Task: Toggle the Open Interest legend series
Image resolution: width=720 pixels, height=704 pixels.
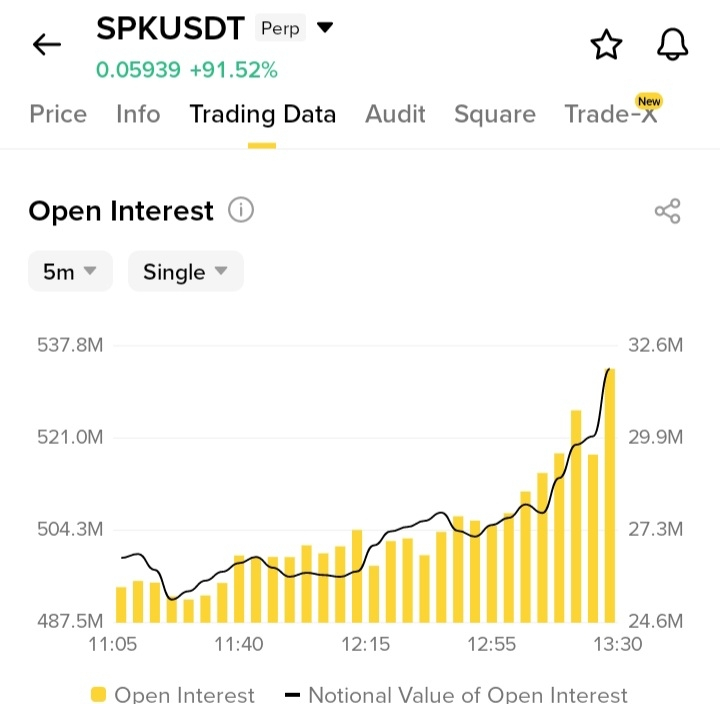Action: (173, 695)
